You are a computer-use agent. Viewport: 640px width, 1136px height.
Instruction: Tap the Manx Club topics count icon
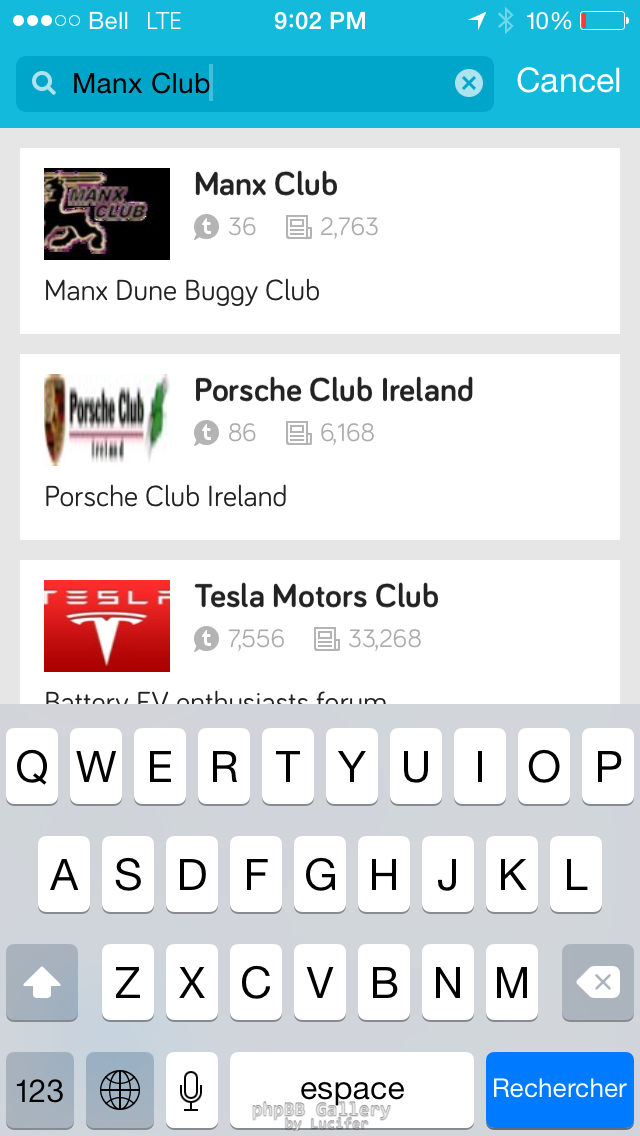point(206,228)
